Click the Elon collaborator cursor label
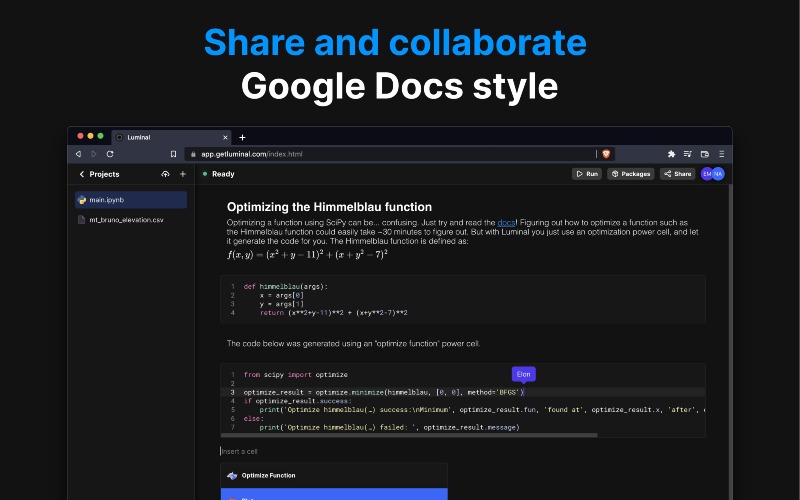 coord(523,374)
